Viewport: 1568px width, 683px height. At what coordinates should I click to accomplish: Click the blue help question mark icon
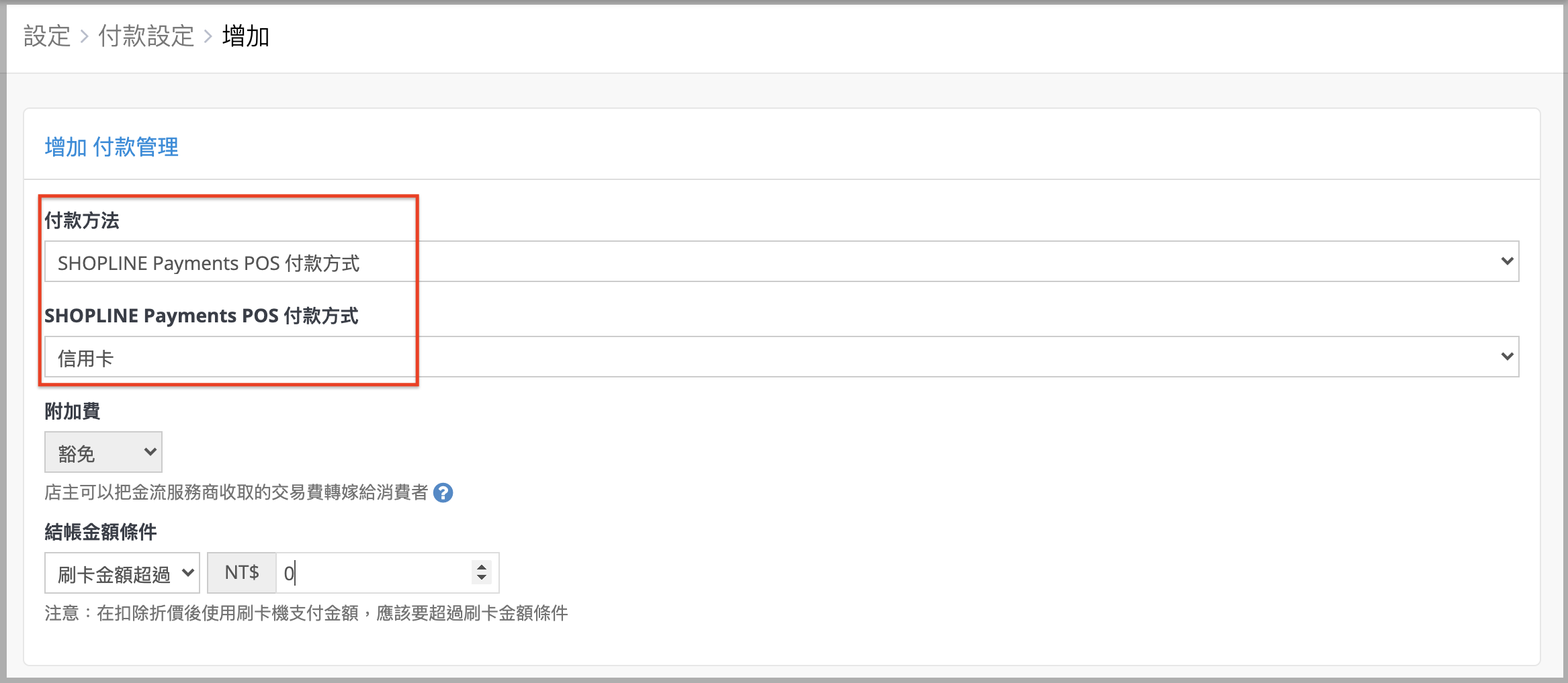[x=443, y=493]
